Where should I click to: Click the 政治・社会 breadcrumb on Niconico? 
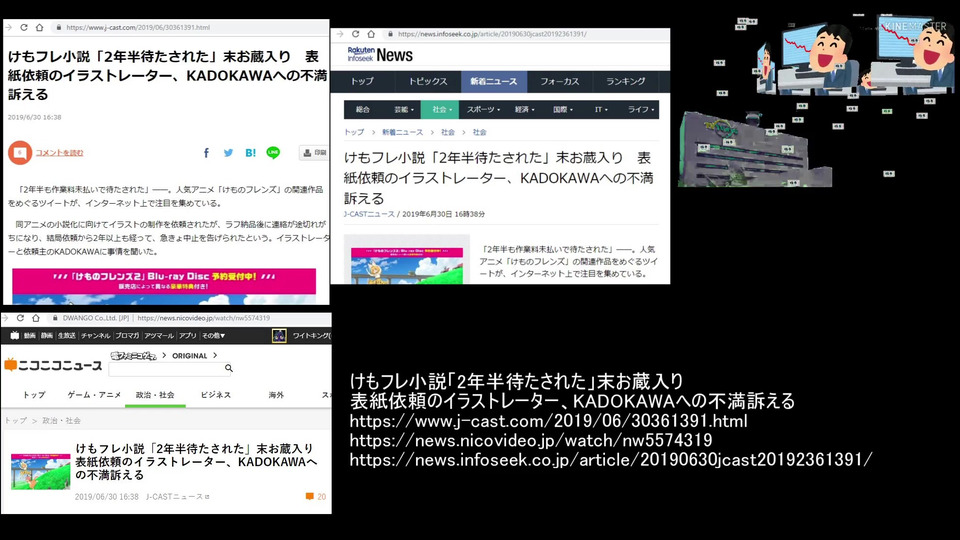pos(61,421)
